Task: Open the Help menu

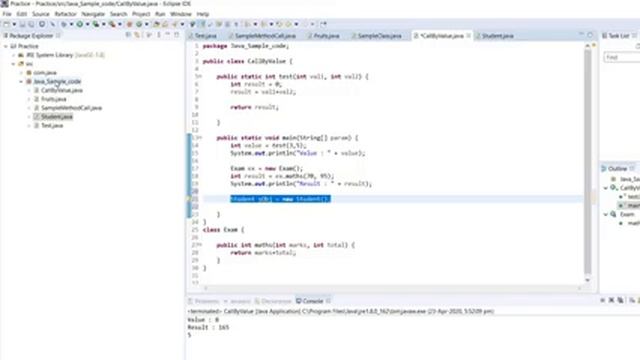Action: (x=203, y=14)
